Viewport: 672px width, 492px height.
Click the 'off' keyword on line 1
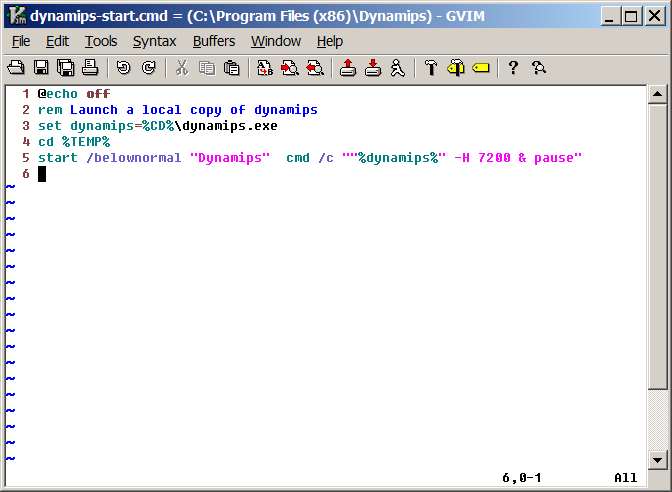tap(98, 94)
